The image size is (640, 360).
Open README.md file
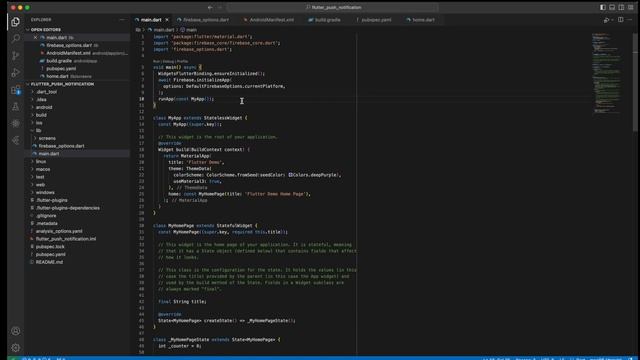pos(49,262)
